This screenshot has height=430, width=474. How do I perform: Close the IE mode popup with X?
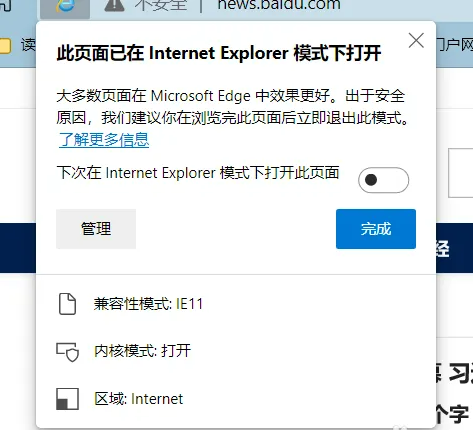click(x=416, y=41)
